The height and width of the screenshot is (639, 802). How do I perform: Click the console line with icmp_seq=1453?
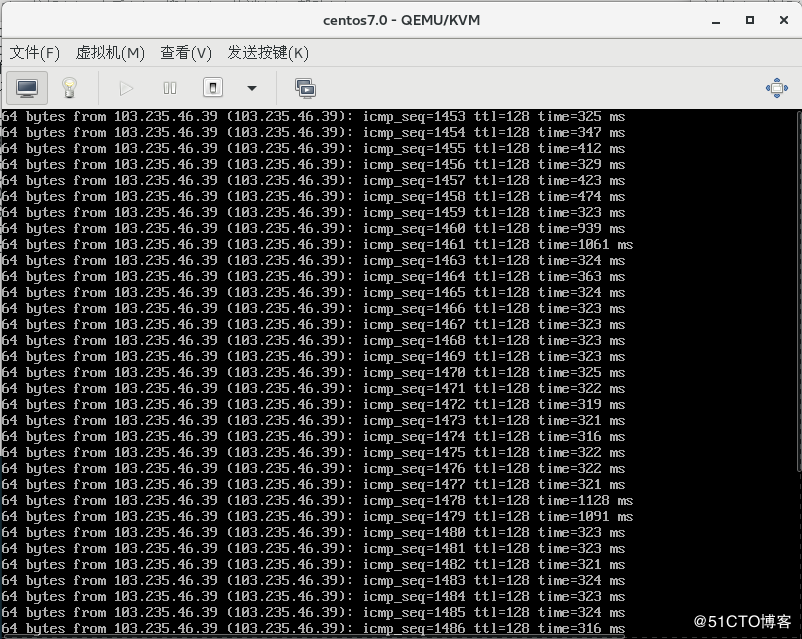(x=316, y=117)
